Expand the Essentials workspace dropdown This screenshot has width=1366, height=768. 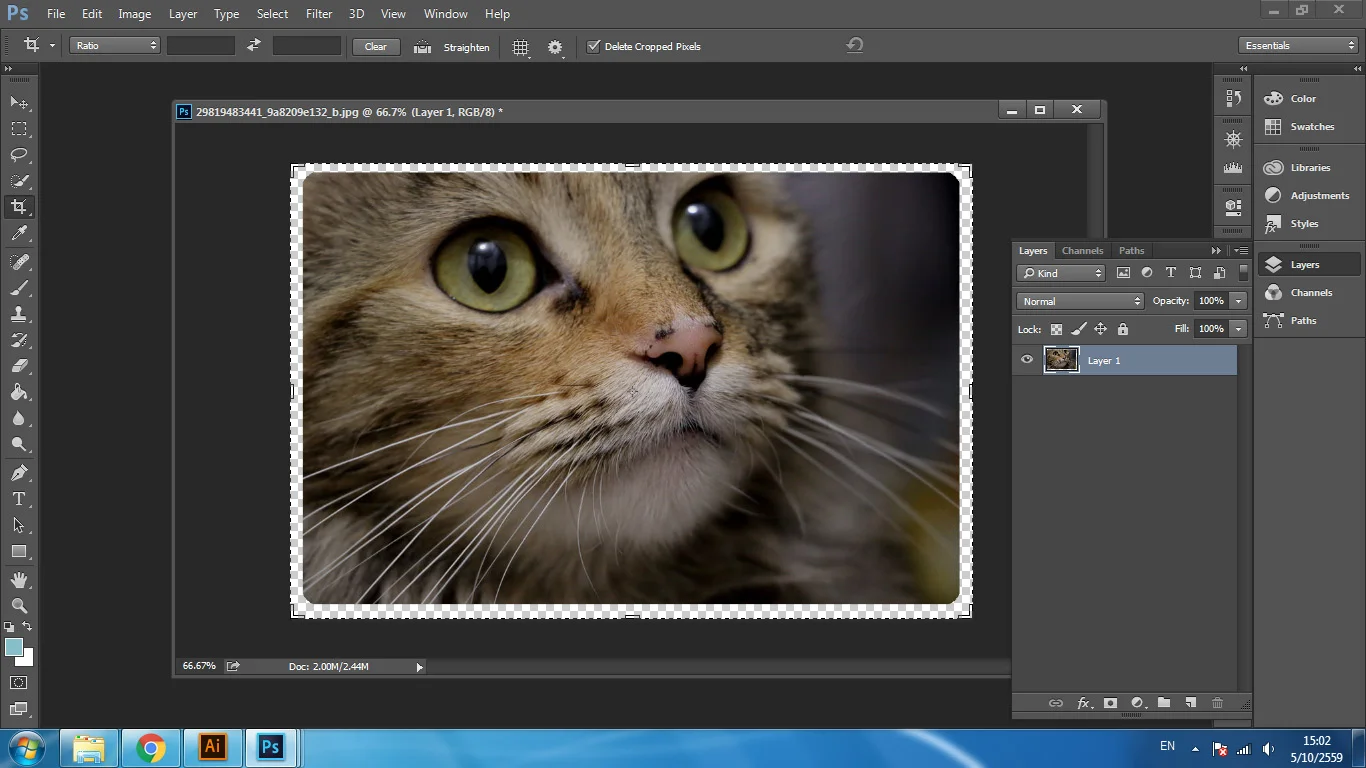pos(1297,46)
